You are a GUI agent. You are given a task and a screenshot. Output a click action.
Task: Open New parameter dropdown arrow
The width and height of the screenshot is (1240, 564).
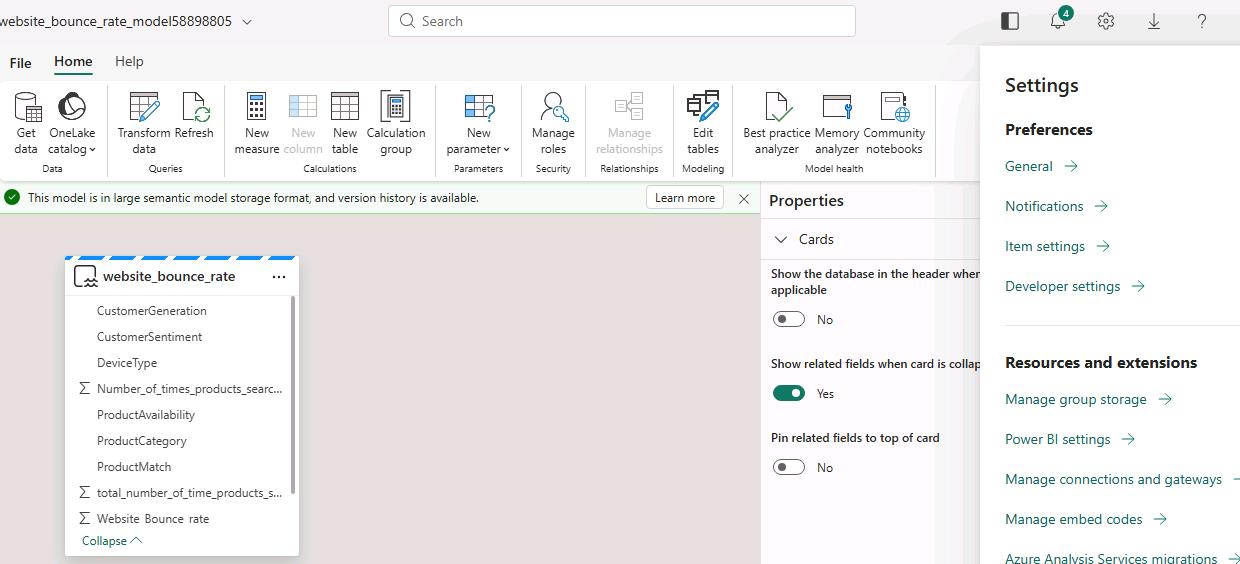(506, 150)
